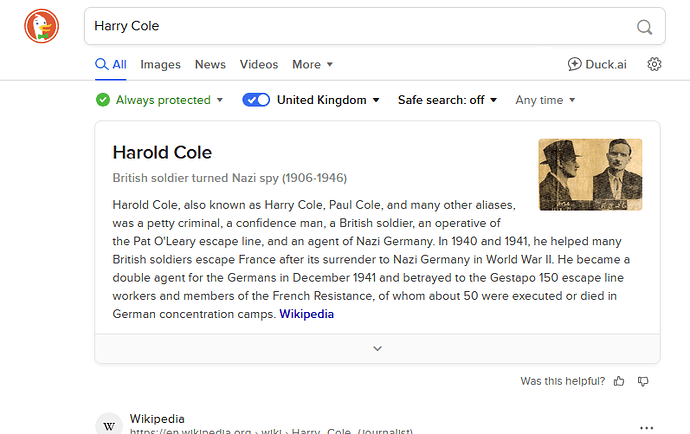Open the Harold Cole mugshot thumbnail
The height and width of the screenshot is (434, 690).
tap(590, 174)
